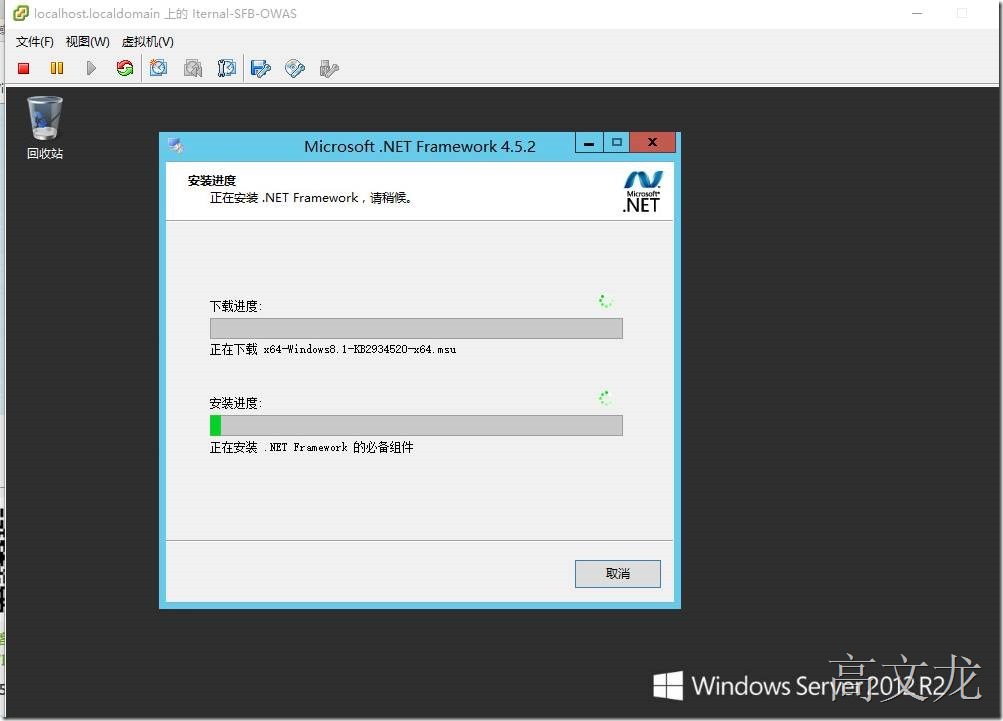The image size is (1003, 721).
Task: Click the install progress bar
Action: 416,425
